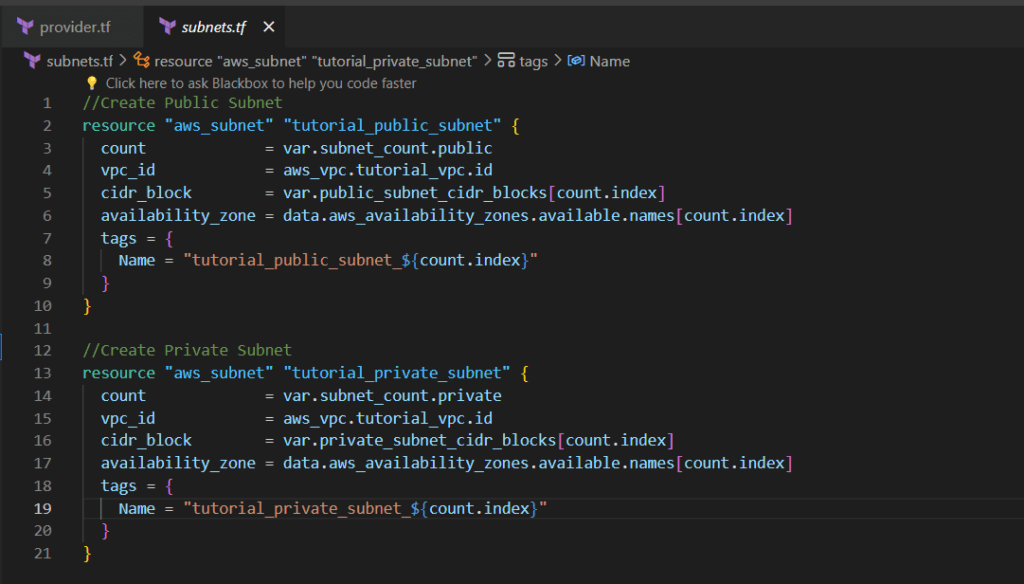Click the Blackbox code faster hint link
Image resolution: width=1024 pixels, height=584 pixels.
click(261, 83)
